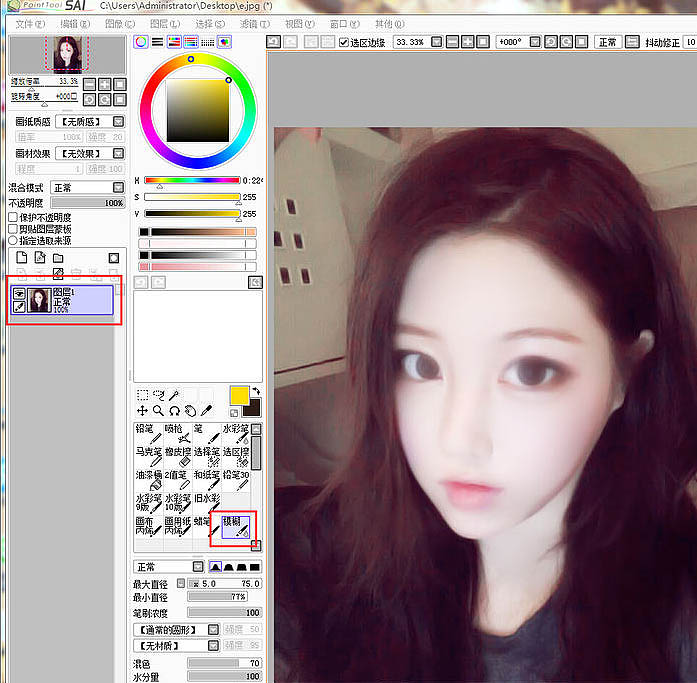Open the 33.33% zoom dropdown
The height and width of the screenshot is (683, 697).
(x=437, y=42)
